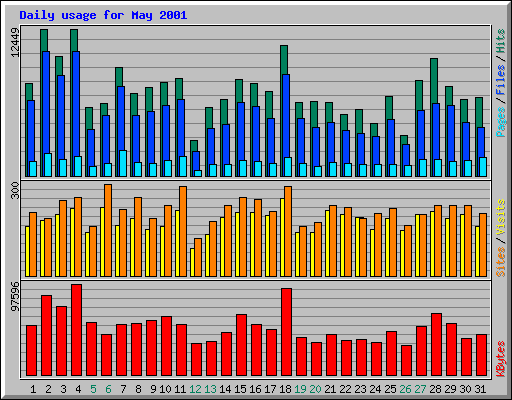Click the yellow sites bar for day 1
The height and width of the screenshot is (400, 512).
coord(27,251)
